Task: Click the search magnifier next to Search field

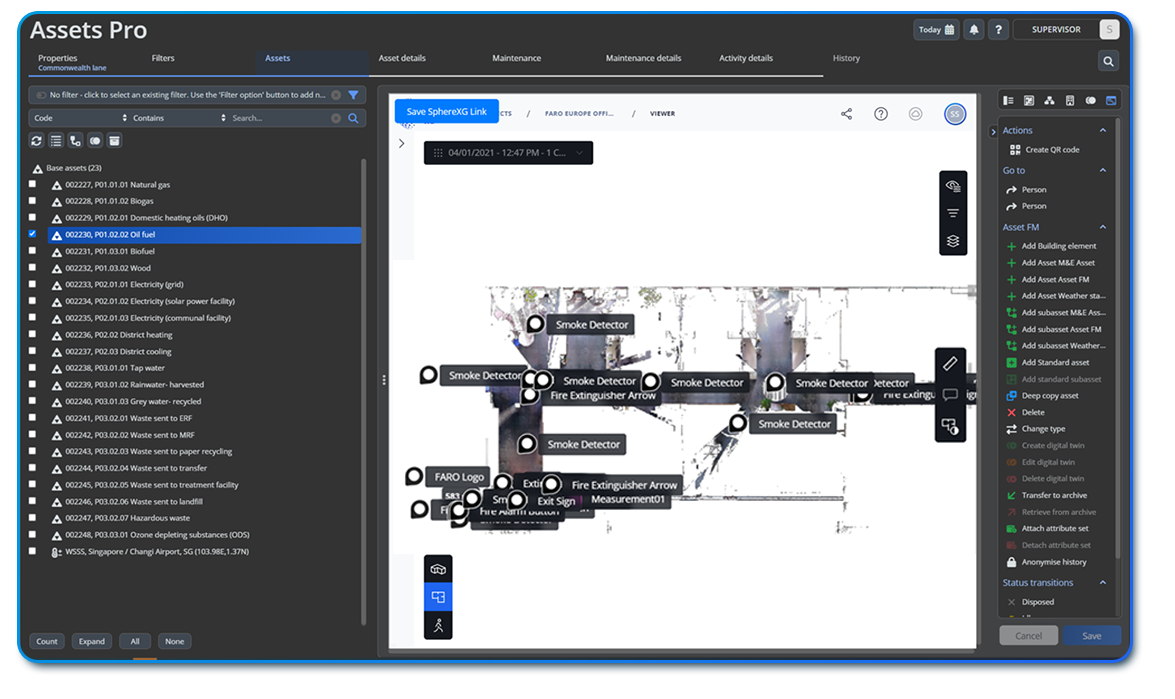Action: coord(354,118)
